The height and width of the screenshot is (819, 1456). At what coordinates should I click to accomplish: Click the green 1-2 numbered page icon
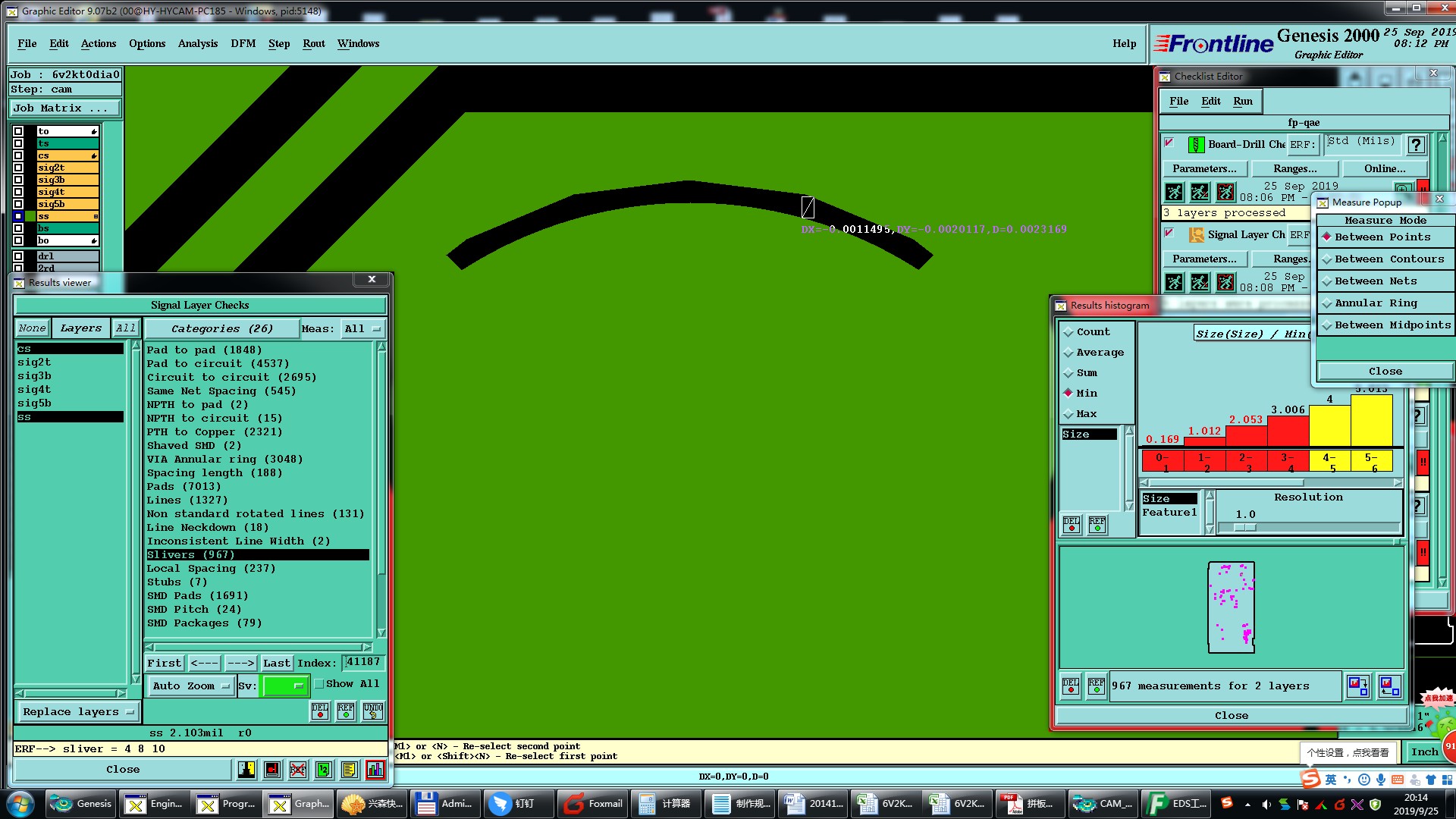324,770
